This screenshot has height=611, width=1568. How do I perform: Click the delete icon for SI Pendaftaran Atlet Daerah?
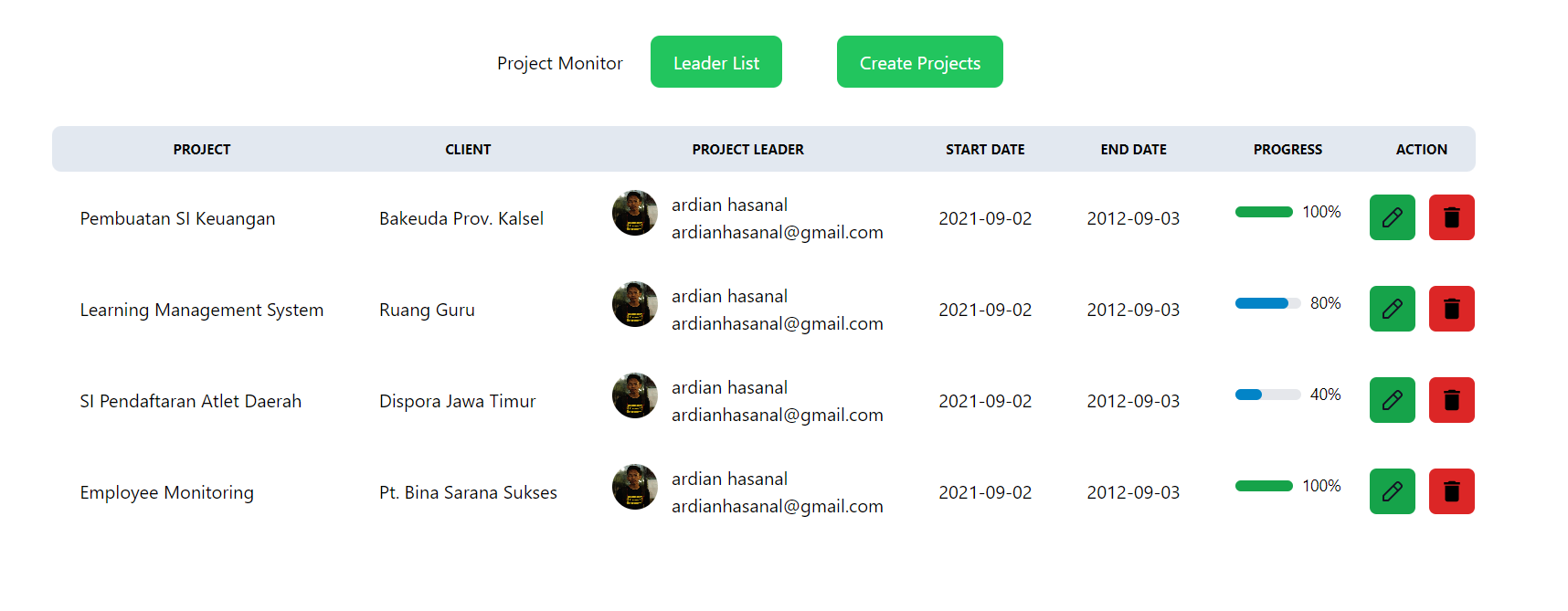[x=1451, y=400]
